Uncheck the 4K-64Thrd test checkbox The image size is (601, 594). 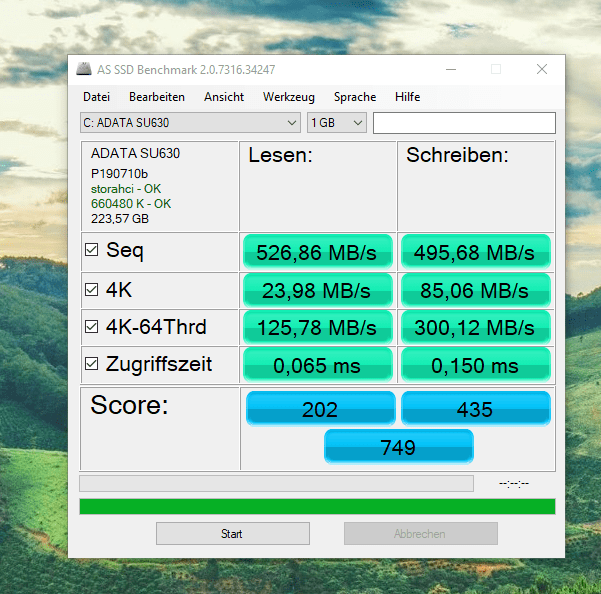click(x=92, y=327)
